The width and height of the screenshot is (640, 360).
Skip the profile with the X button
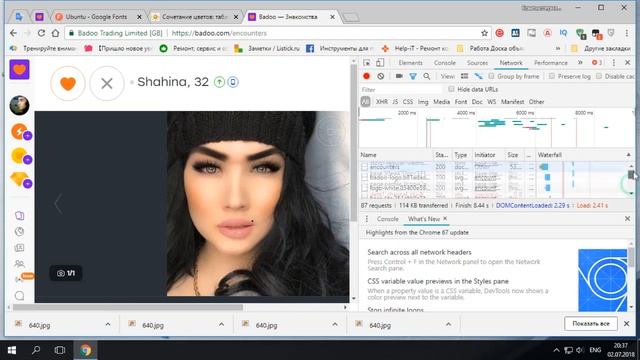[x=107, y=83]
